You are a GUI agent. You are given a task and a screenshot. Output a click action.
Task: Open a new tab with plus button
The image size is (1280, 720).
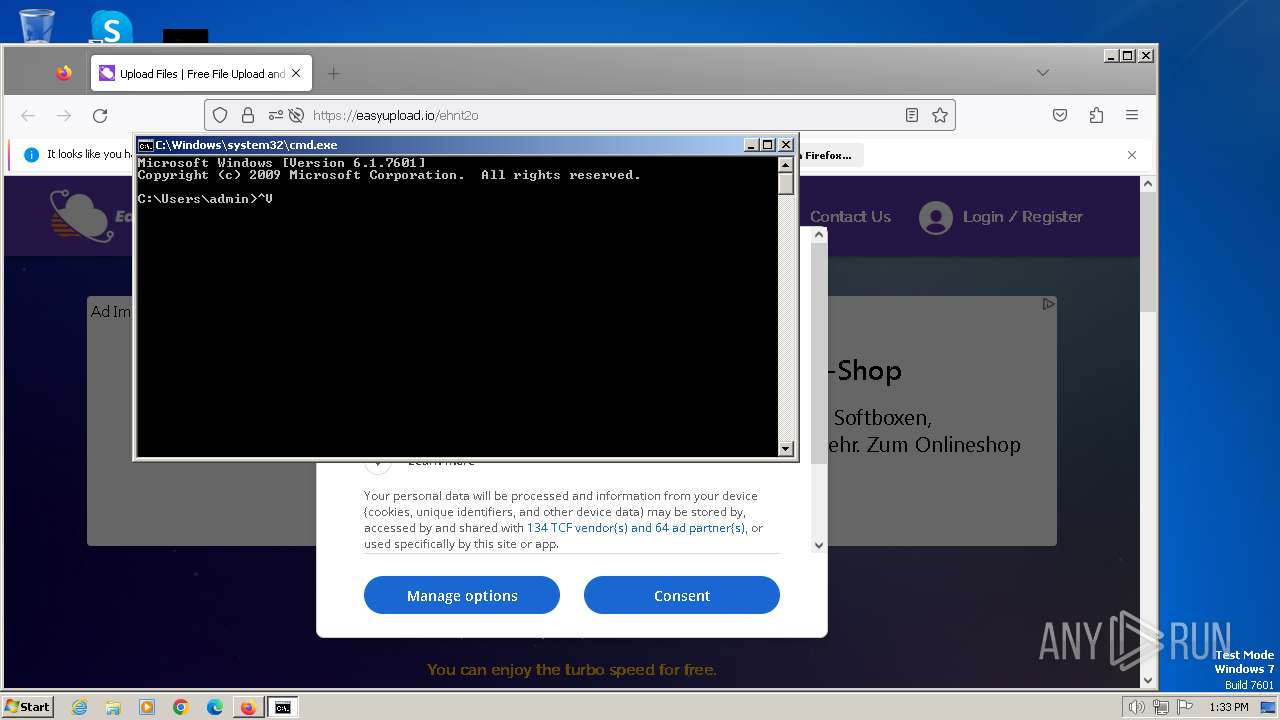pos(333,73)
